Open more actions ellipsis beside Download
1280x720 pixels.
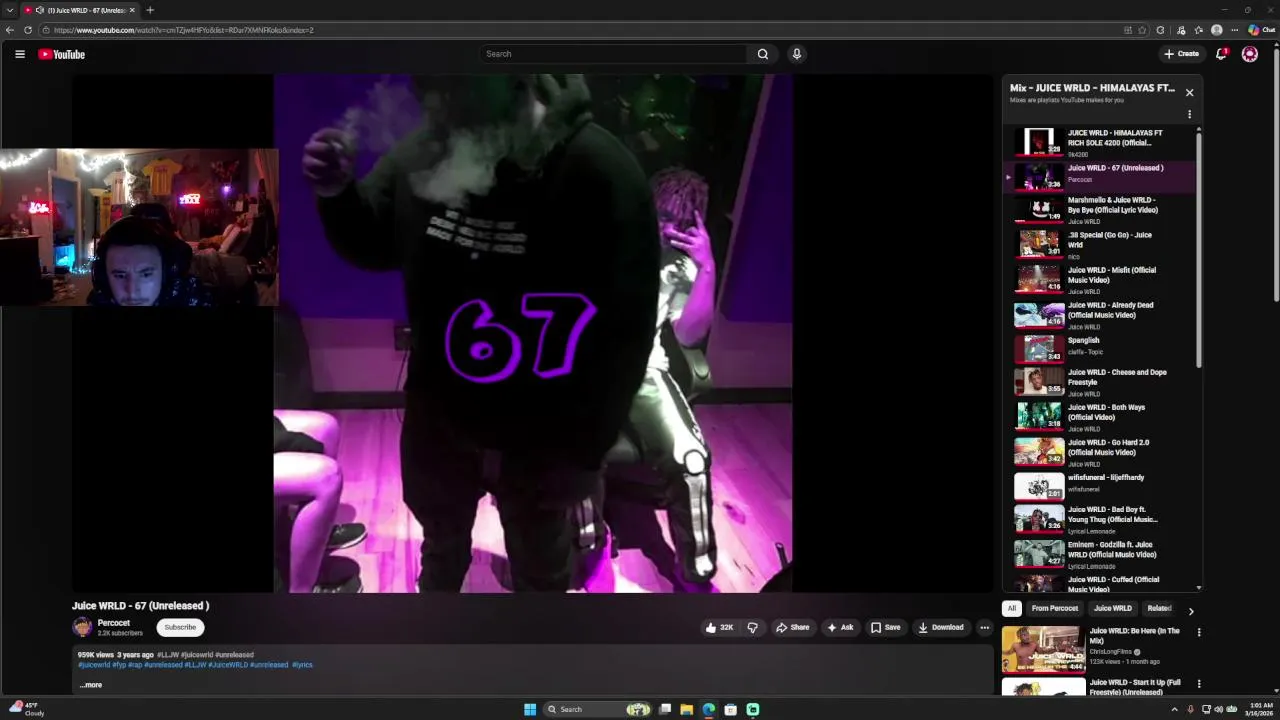pyautogui.click(x=984, y=627)
